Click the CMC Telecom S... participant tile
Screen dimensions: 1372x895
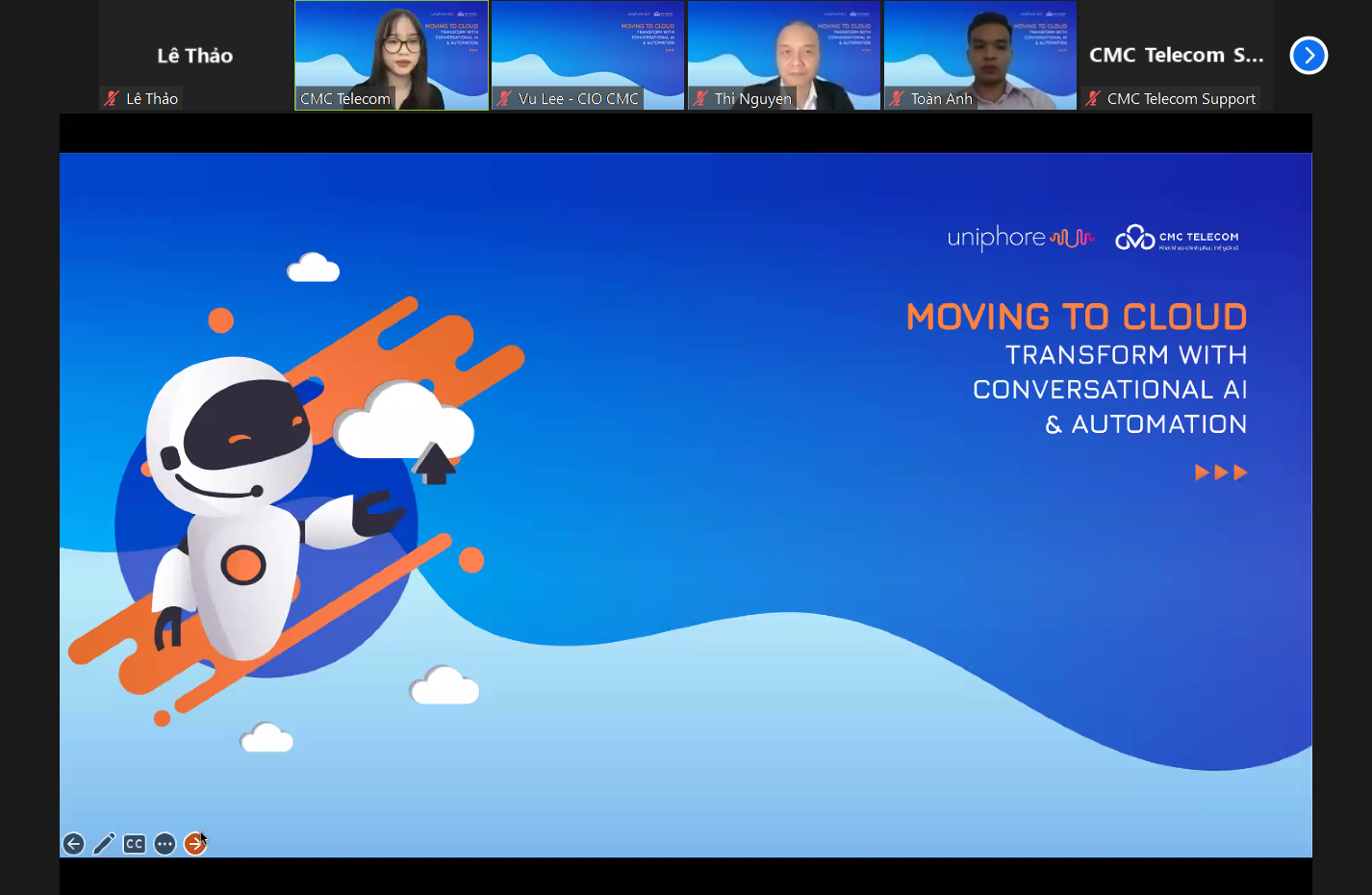(x=1176, y=55)
